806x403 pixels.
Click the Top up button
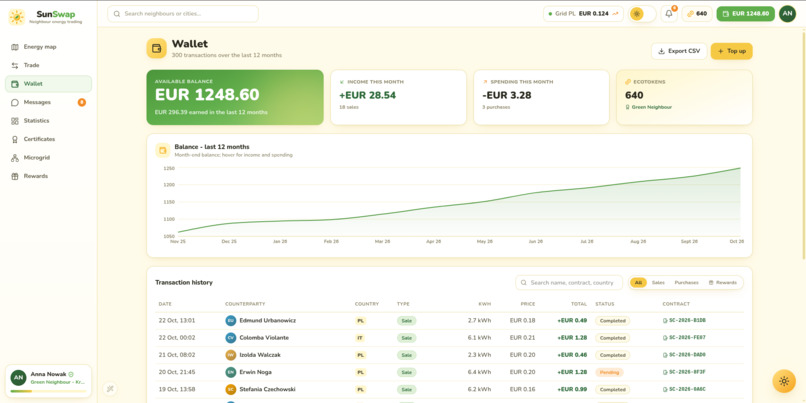731,51
